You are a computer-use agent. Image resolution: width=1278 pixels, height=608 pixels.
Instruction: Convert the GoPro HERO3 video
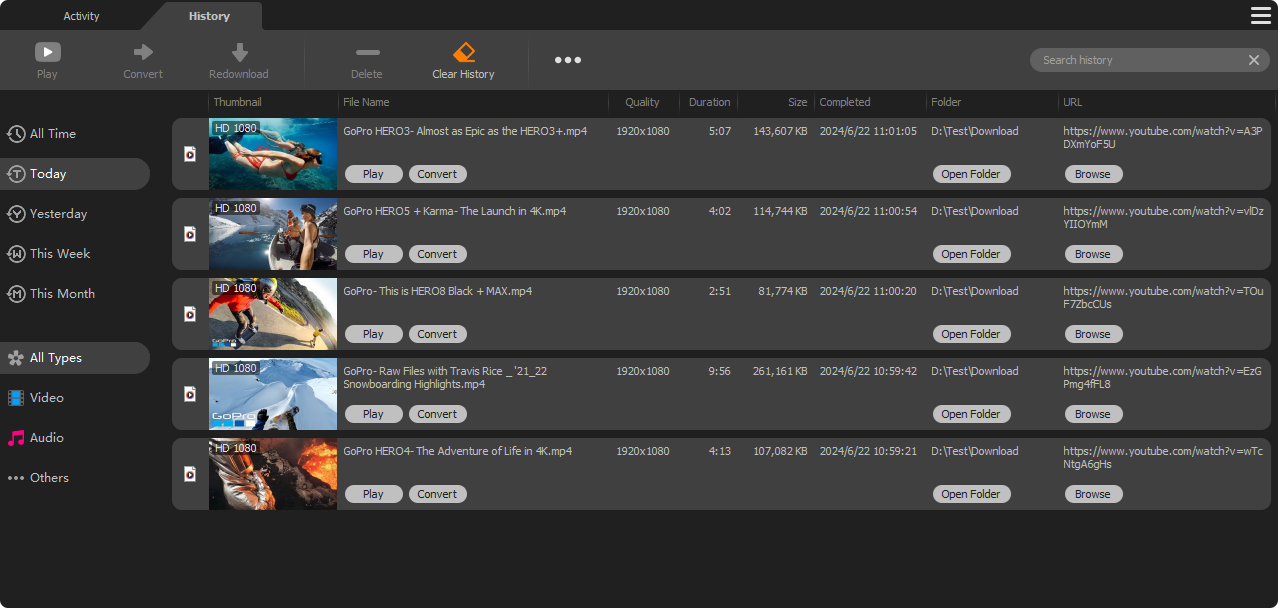point(437,174)
